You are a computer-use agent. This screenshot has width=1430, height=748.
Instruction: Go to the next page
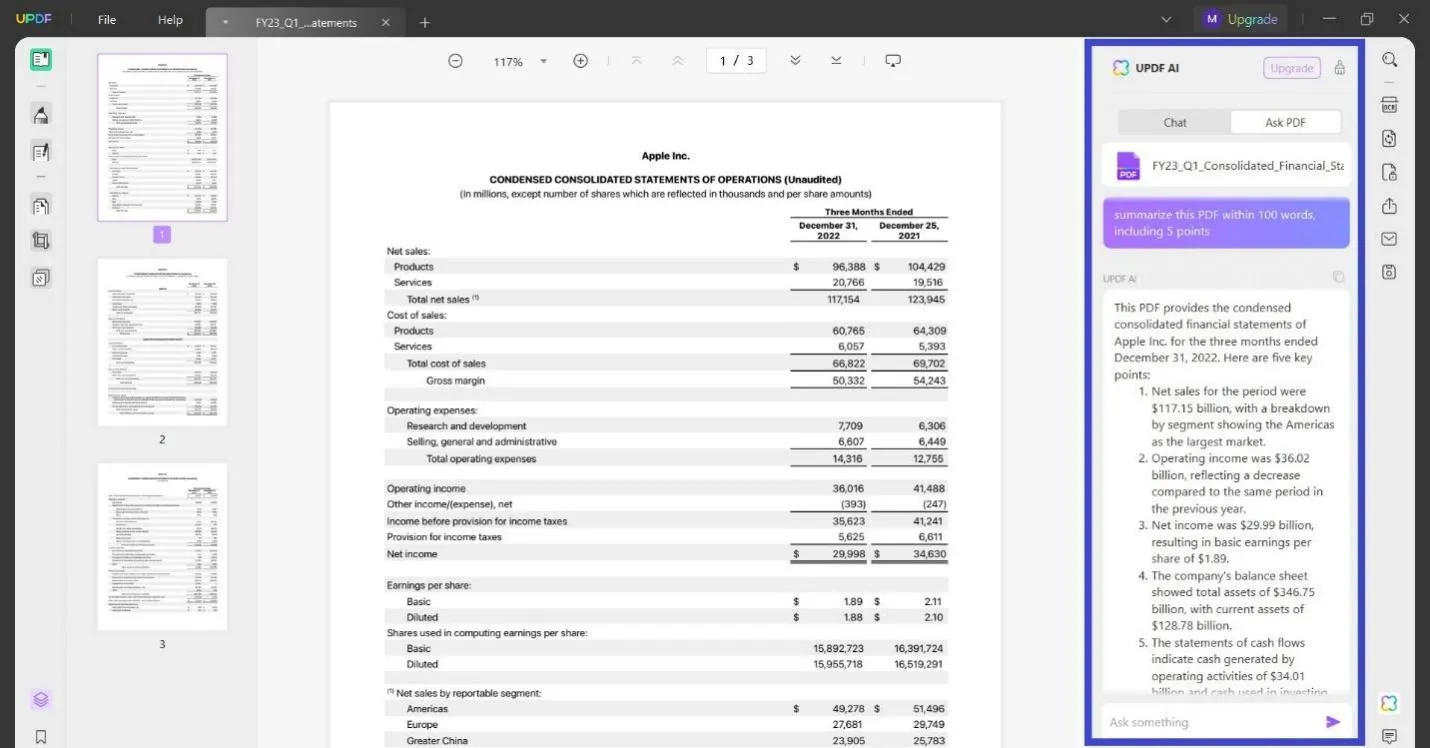point(795,61)
